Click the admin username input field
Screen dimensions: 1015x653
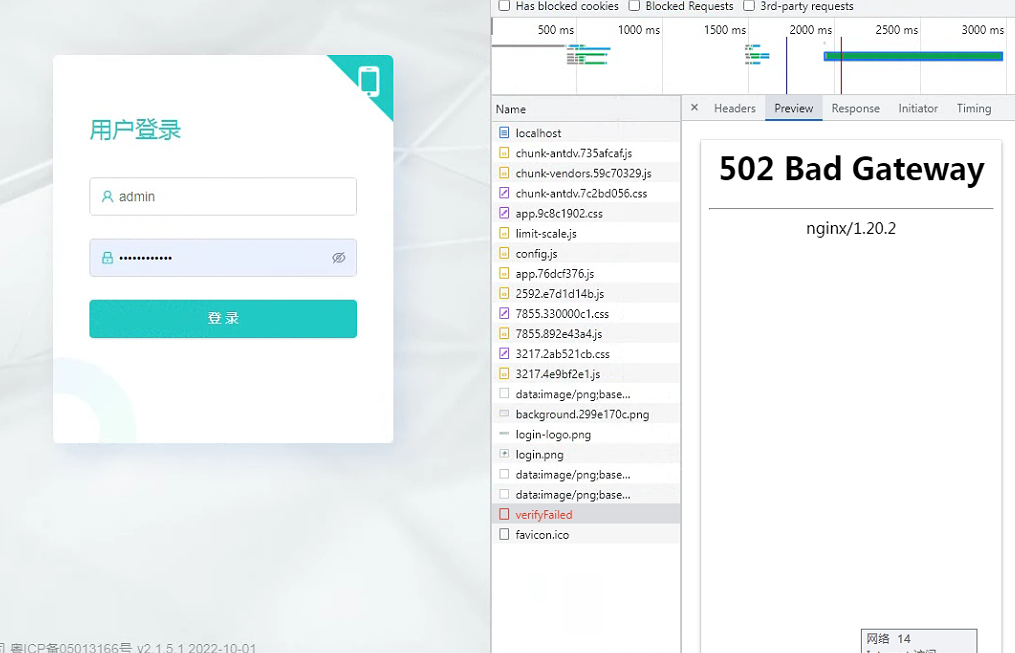(230, 197)
